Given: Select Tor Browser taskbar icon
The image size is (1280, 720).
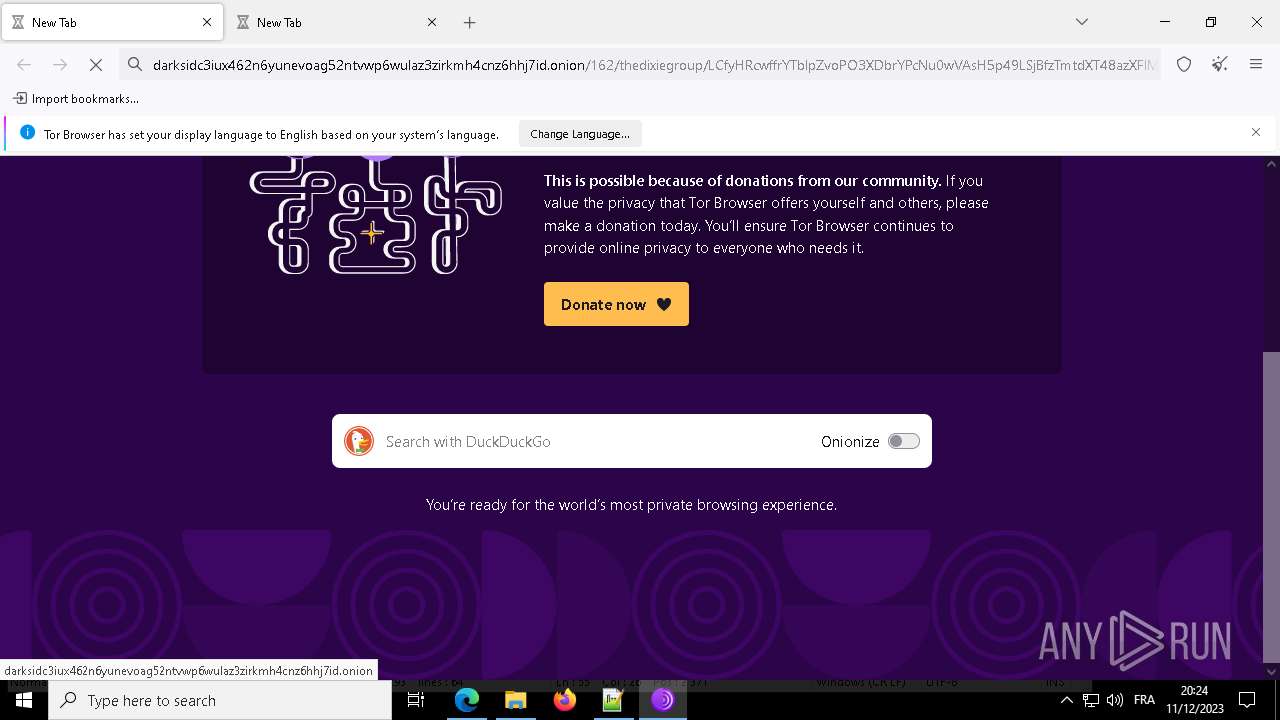Looking at the screenshot, I should coord(662,700).
